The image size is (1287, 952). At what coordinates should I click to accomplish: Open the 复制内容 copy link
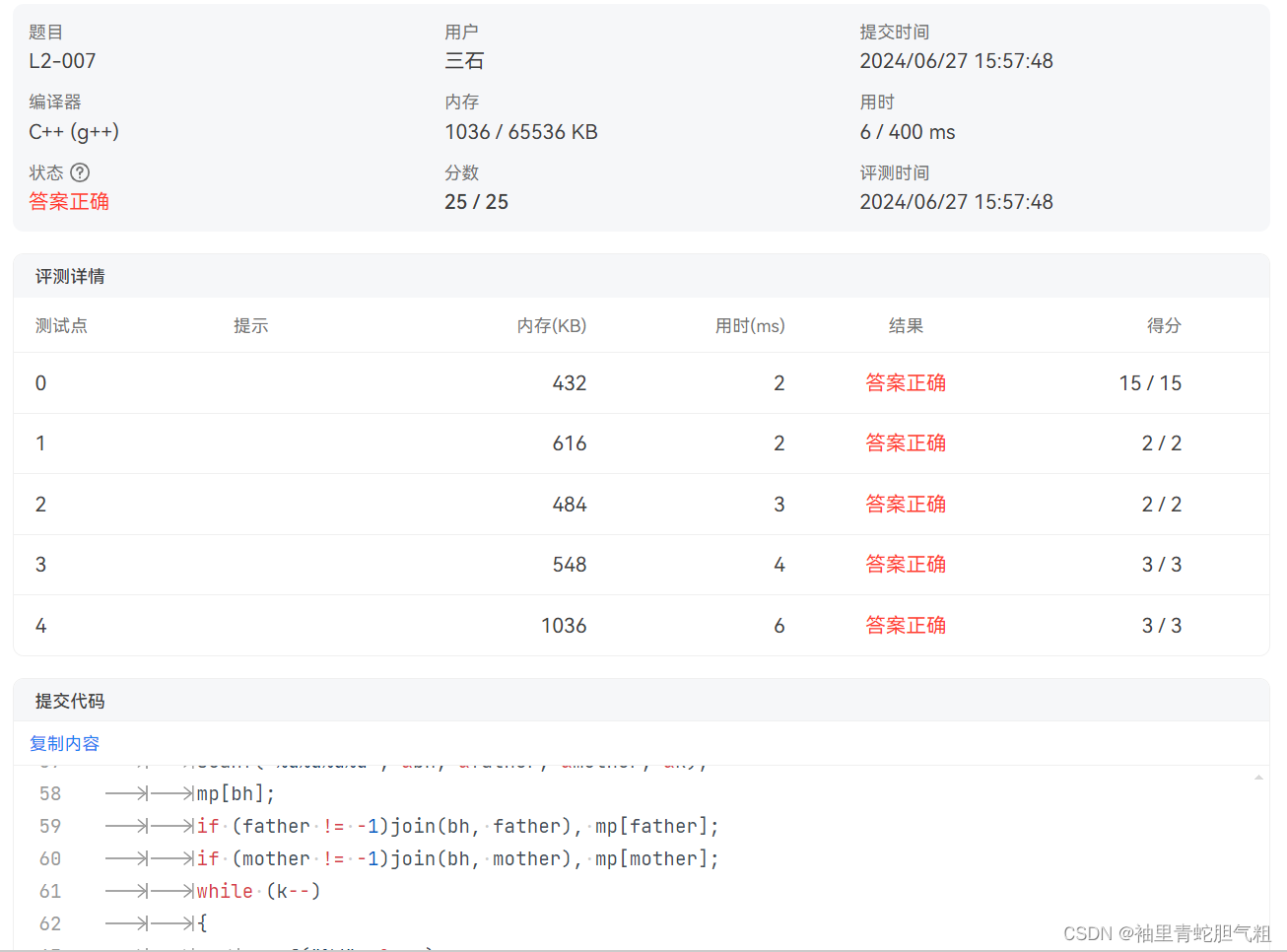tap(64, 743)
